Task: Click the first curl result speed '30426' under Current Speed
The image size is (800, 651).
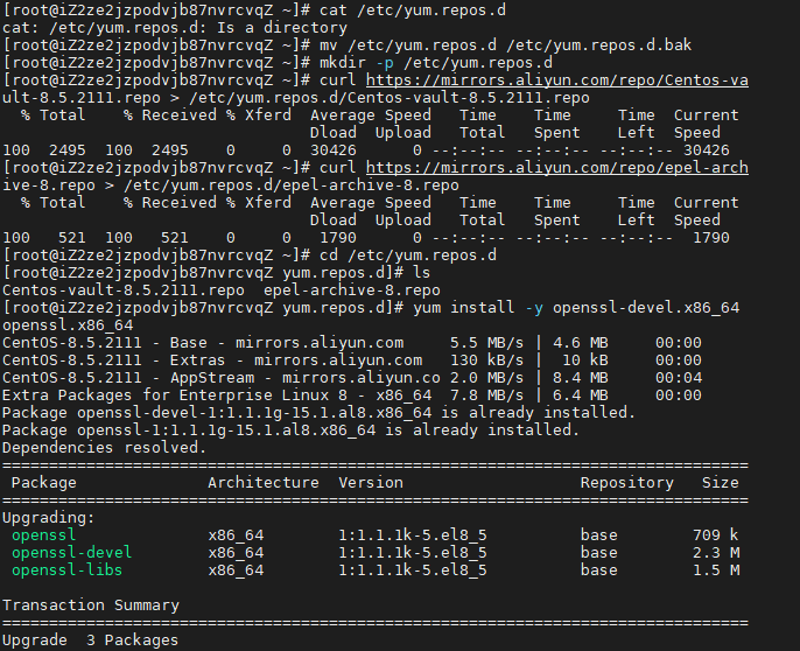Action: coord(706,151)
